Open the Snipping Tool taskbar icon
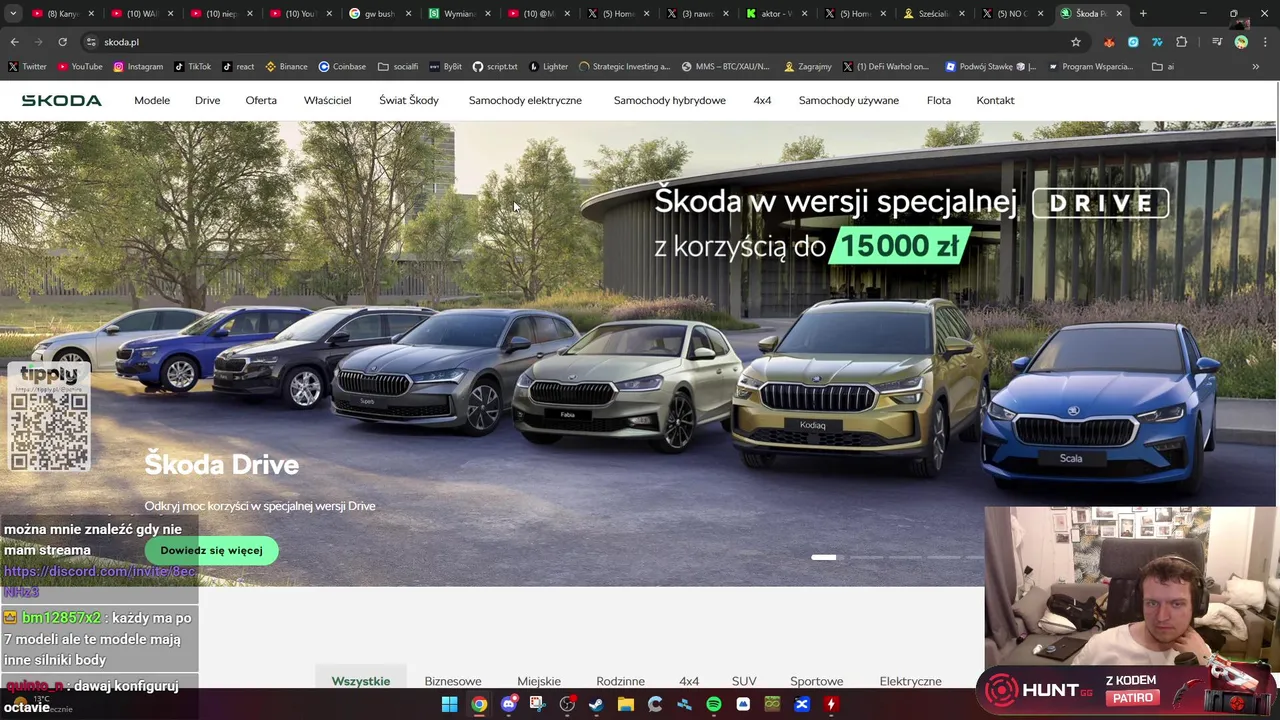Image resolution: width=1280 pixels, height=720 pixels. click(x=537, y=704)
